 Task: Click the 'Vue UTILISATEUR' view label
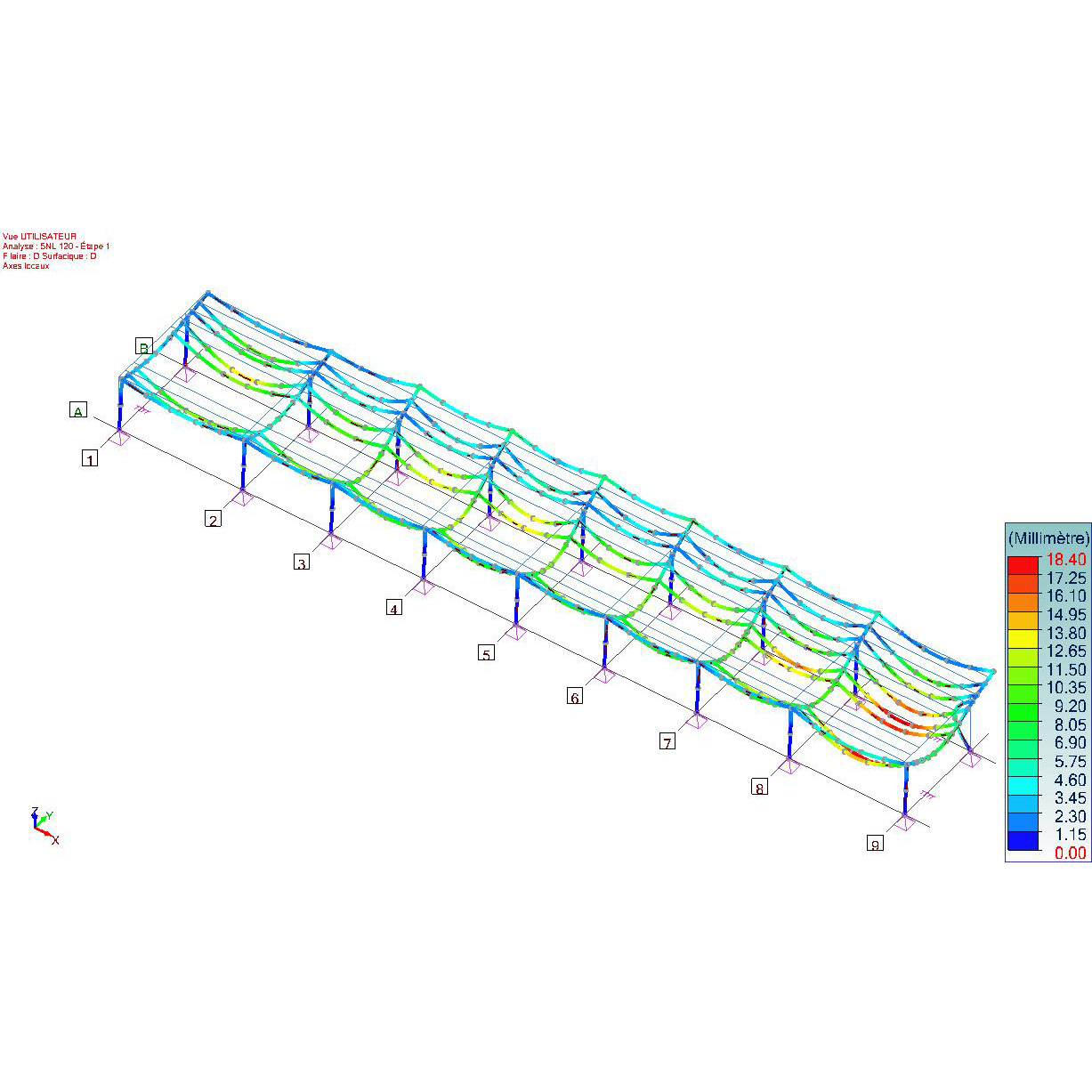[x=39, y=237]
